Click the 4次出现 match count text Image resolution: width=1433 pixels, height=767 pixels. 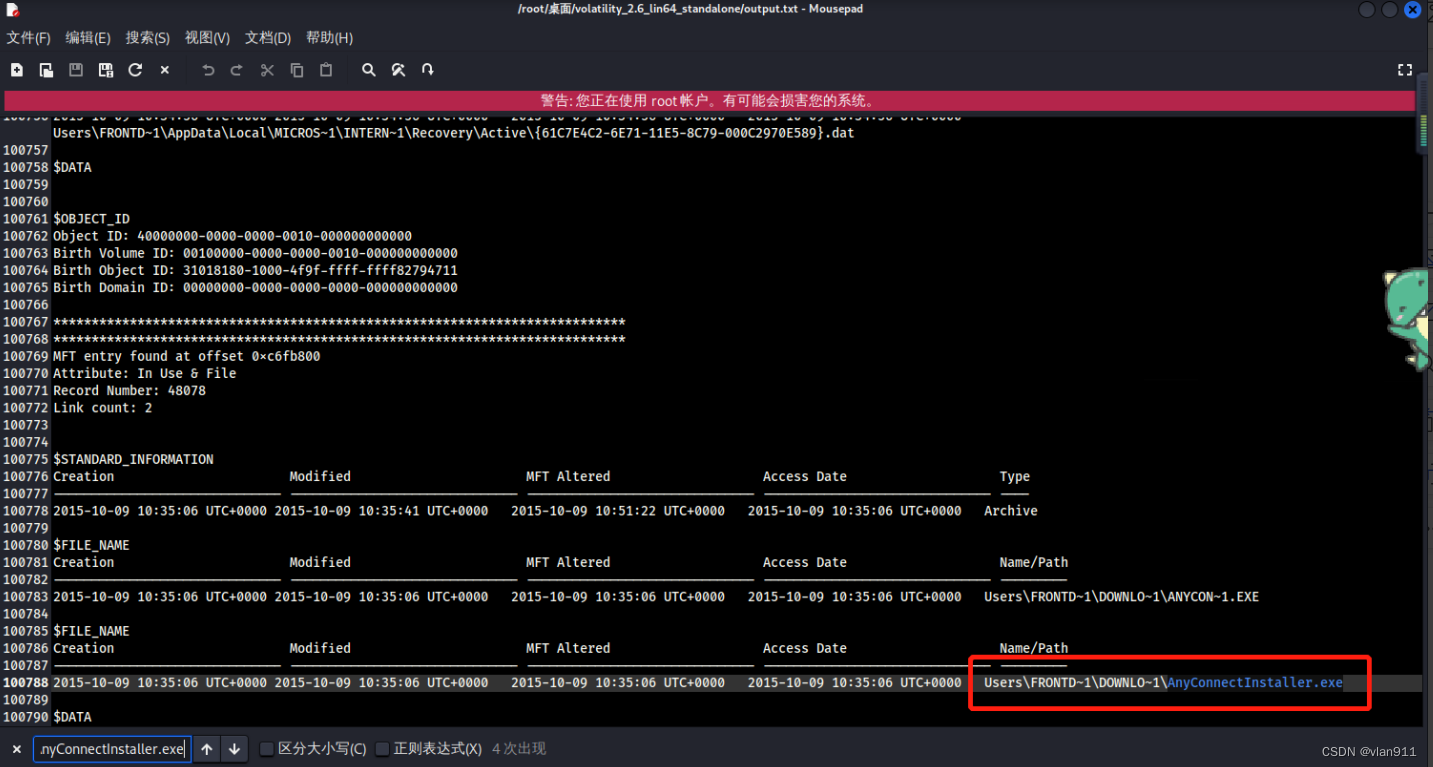pos(519,749)
